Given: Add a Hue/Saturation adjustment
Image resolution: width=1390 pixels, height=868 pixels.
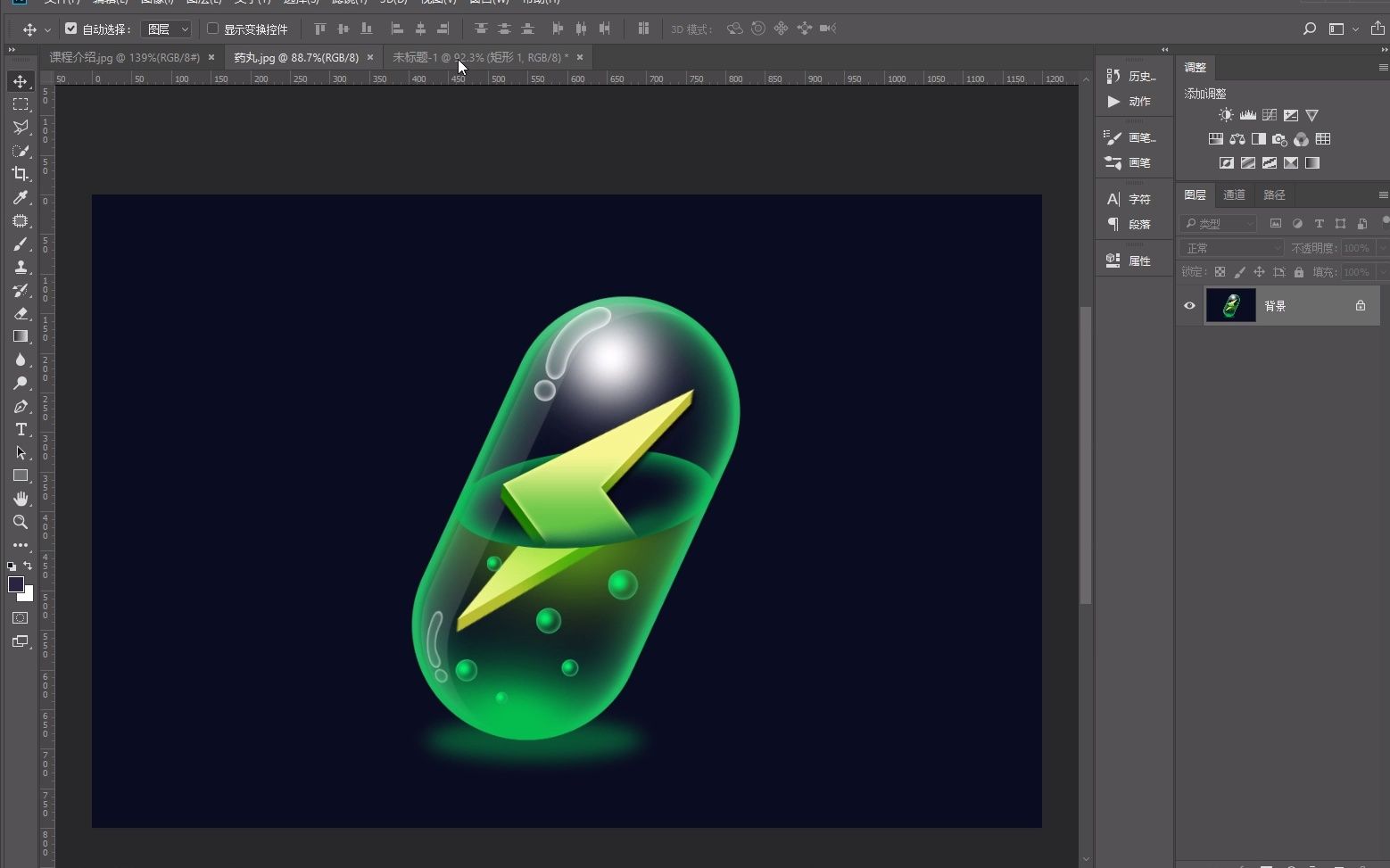Looking at the screenshot, I should [x=1215, y=139].
